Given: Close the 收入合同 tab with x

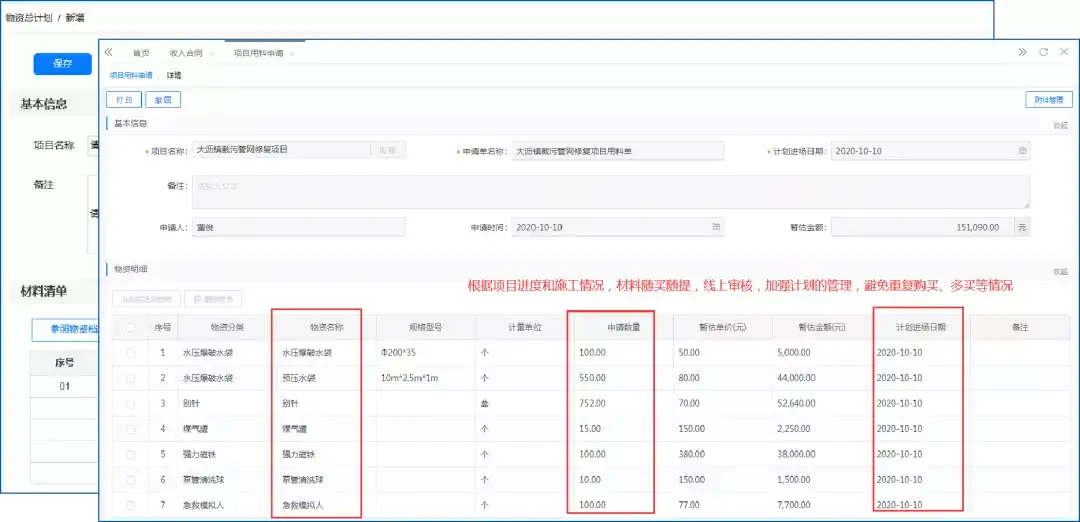Looking at the screenshot, I should 211,54.
